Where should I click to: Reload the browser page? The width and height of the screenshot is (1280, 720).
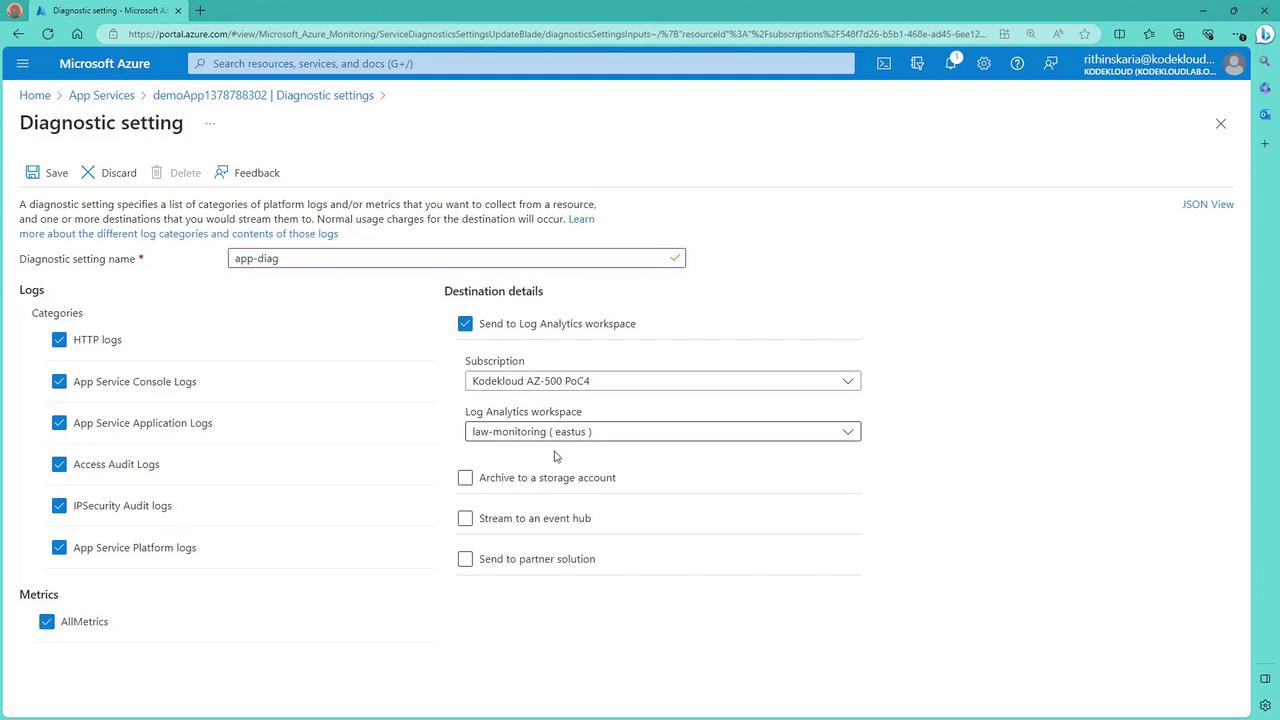[48, 34]
